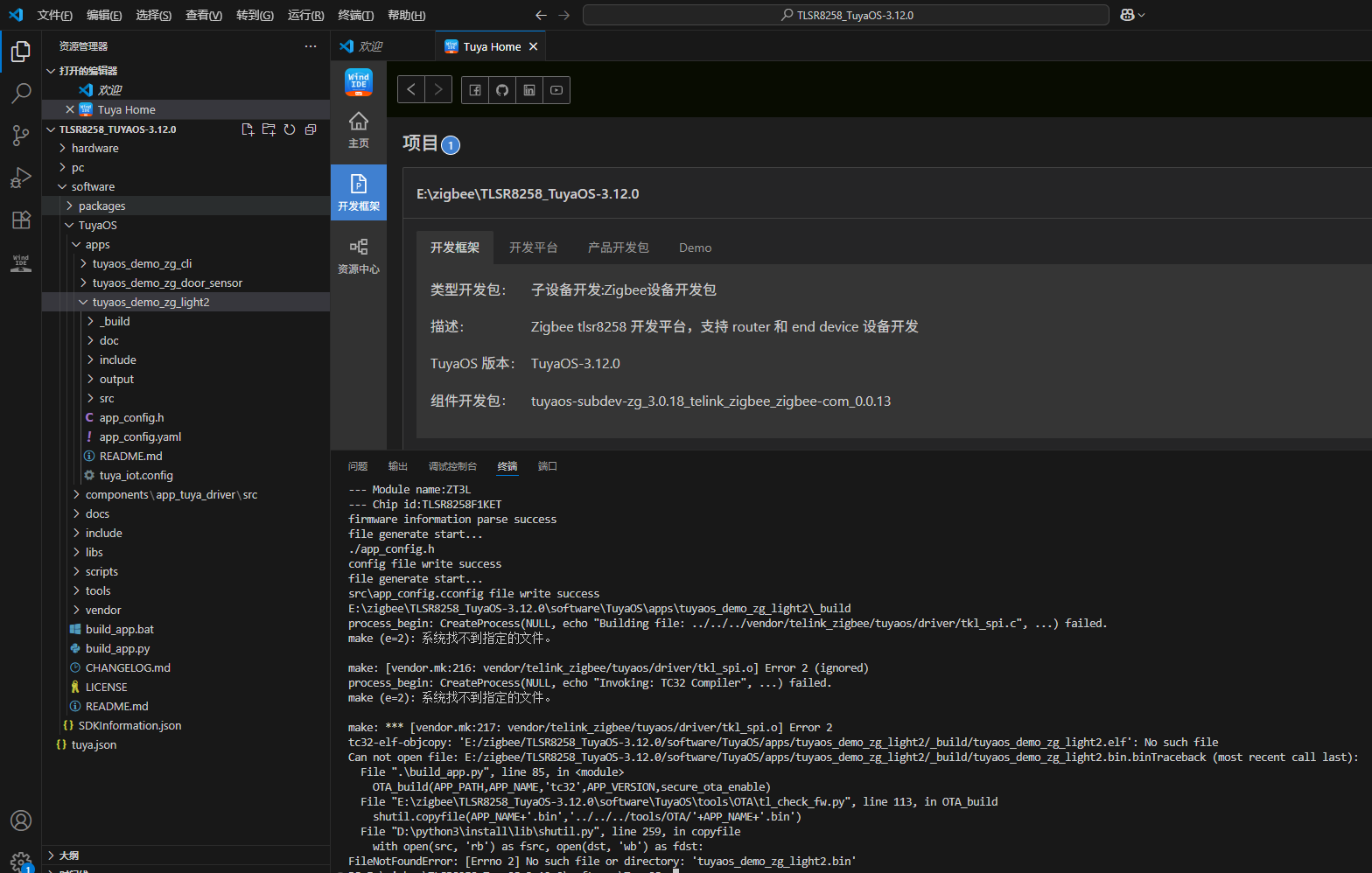The height and width of the screenshot is (873, 1372).
Task: Open the Wind IDE activity bar icon
Action: (21, 262)
